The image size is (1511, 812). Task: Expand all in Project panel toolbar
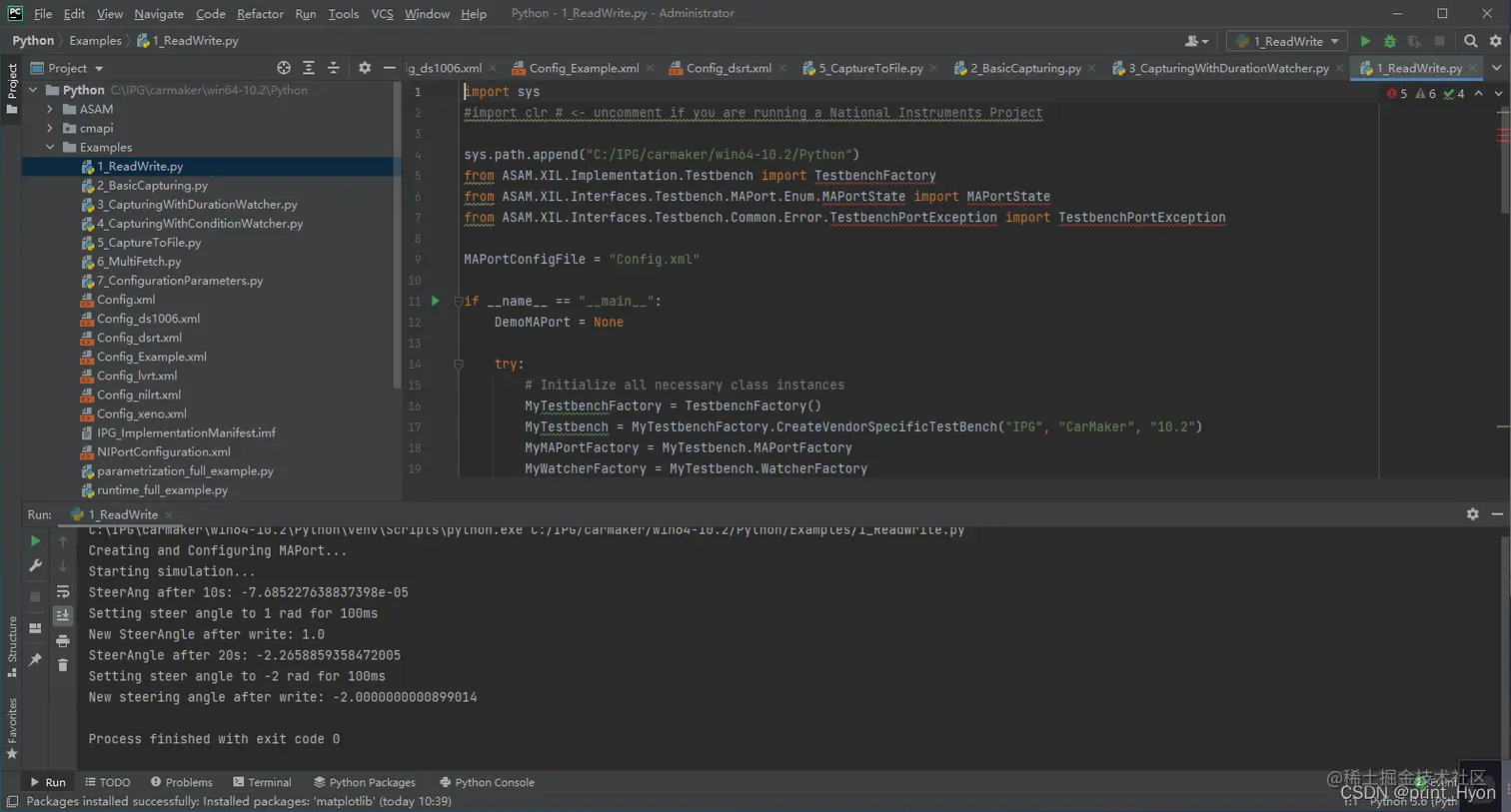[x=309, y=68]
